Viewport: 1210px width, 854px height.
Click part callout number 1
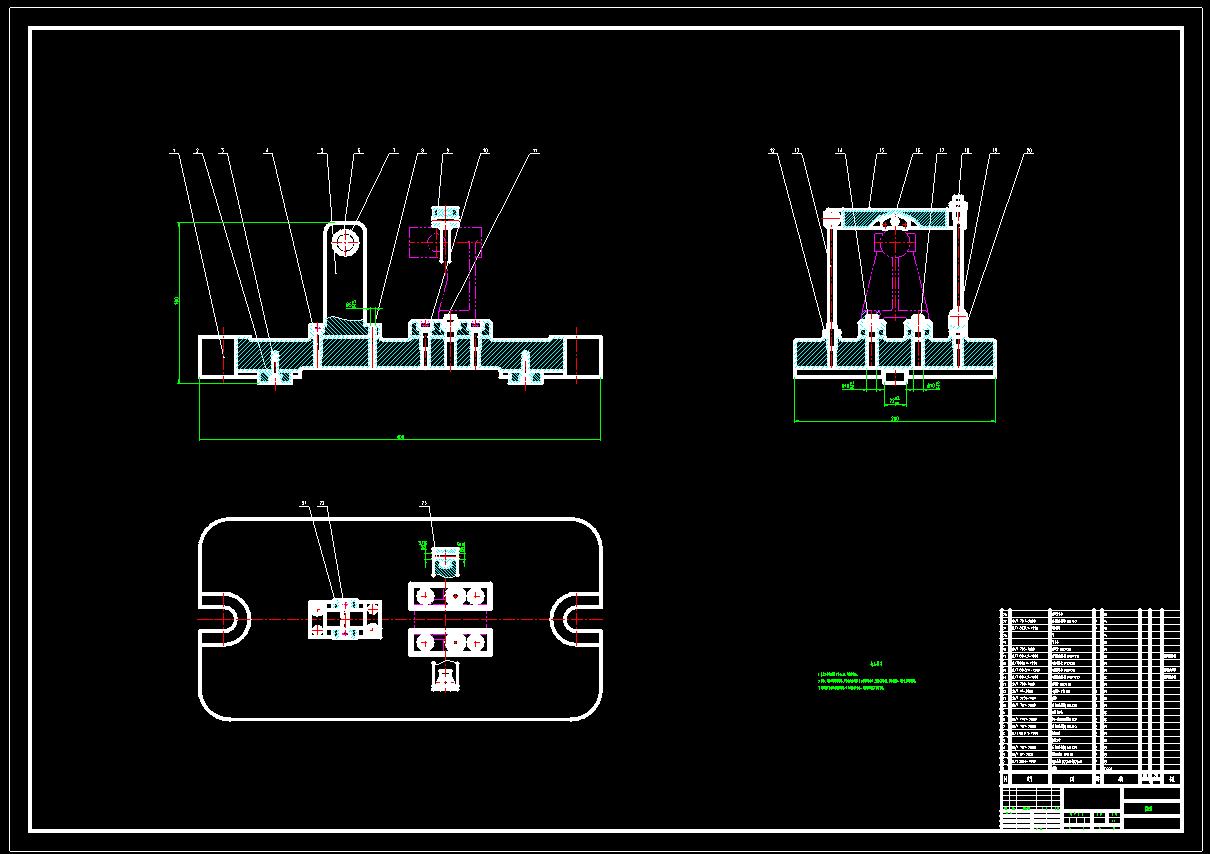(x=174, y=151)
